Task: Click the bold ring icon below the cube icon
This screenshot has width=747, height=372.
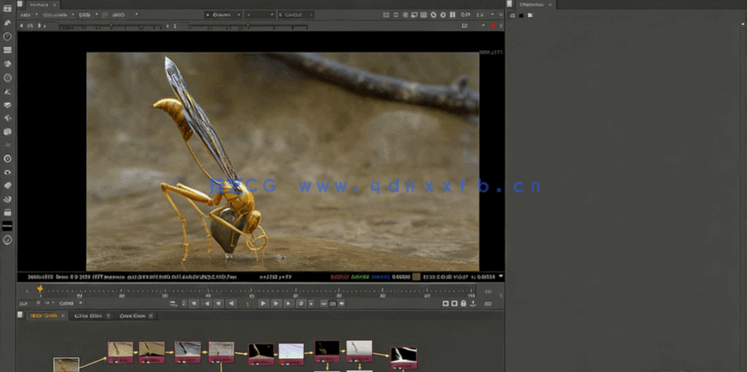Action: point(7,159)
